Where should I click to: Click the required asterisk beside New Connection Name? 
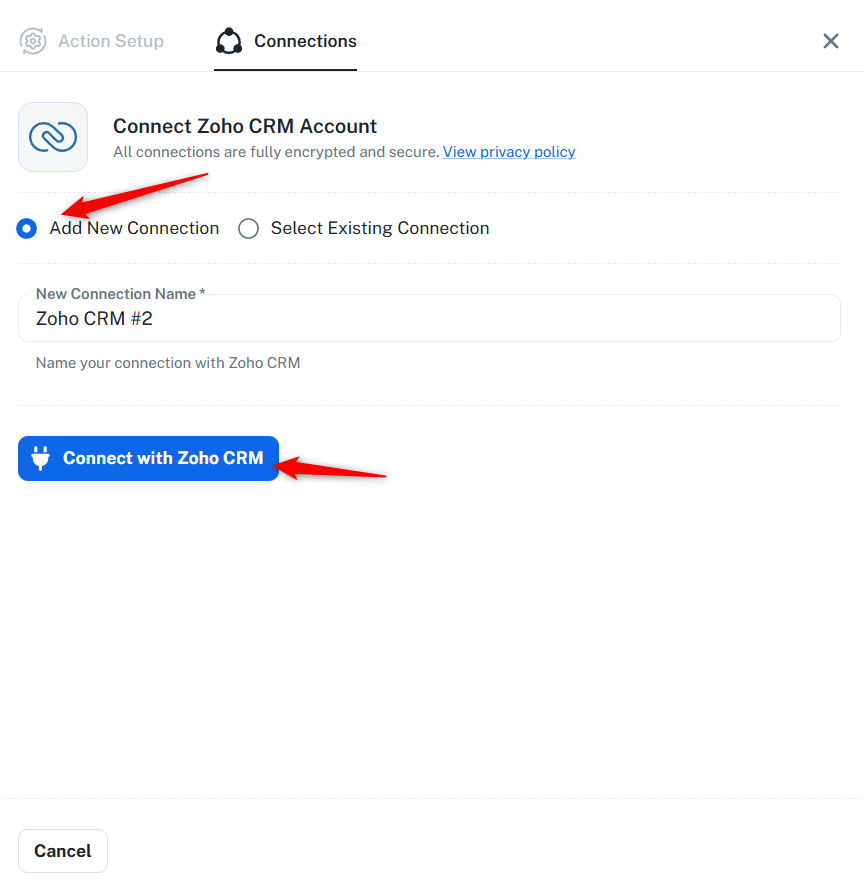point(202,294)
